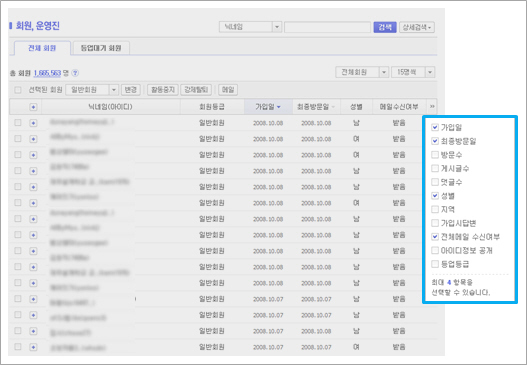Uncheck the 가입일 column option
This screenshot has height=365, width=527.
click(x=435, y=127)
